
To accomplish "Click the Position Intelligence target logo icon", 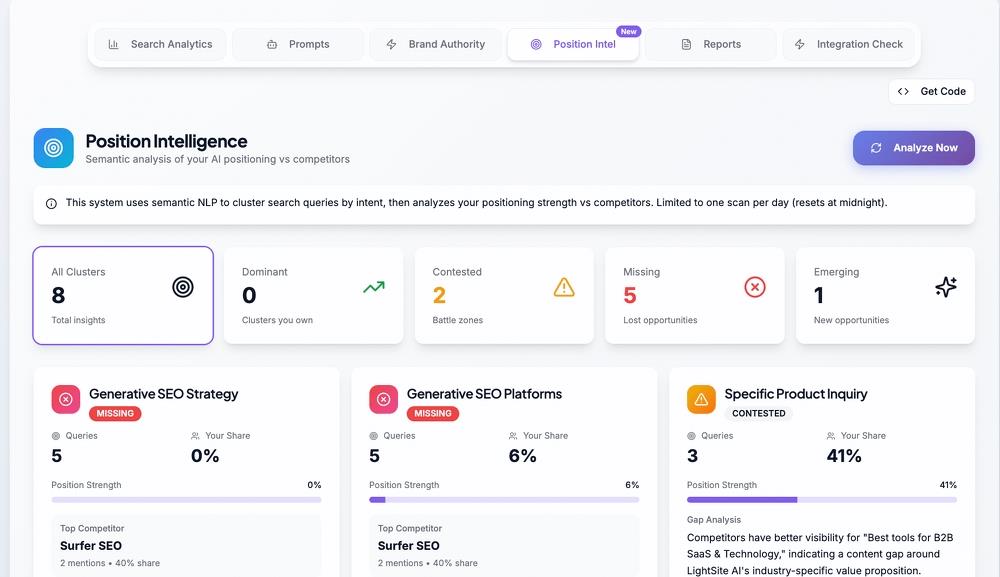I will pyautogui.click(x=54, y=148).
